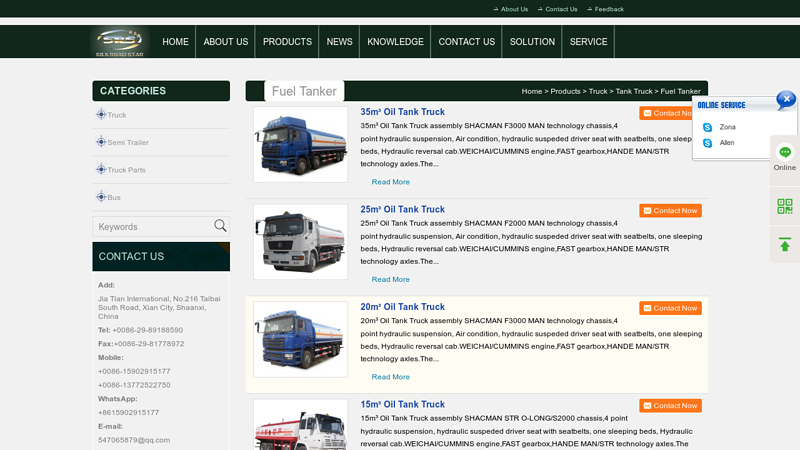Click Contact Now for 20m³ truck

(670, 308)
